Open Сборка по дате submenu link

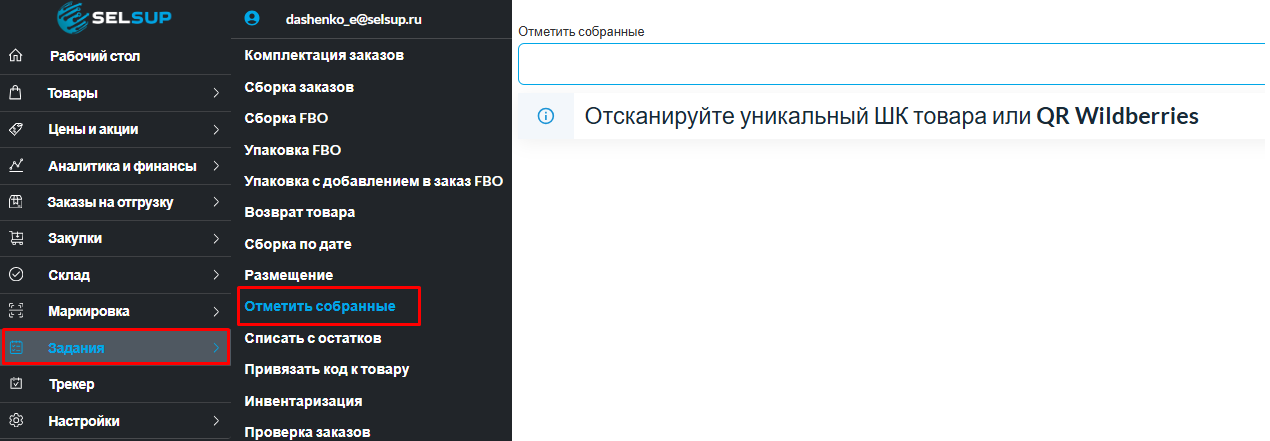pyautogui.click(x=298, y=244)
